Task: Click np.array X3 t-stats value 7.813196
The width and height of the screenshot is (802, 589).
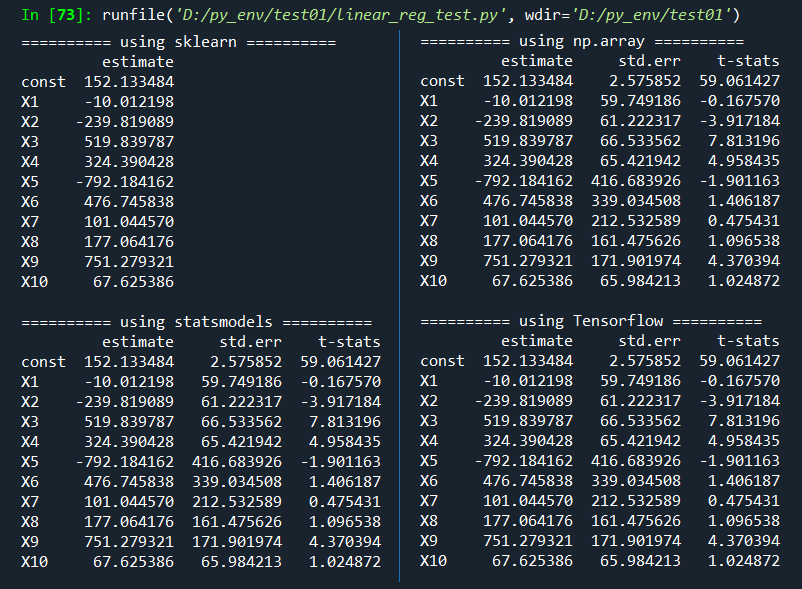Action: click(x=744, y=141)
